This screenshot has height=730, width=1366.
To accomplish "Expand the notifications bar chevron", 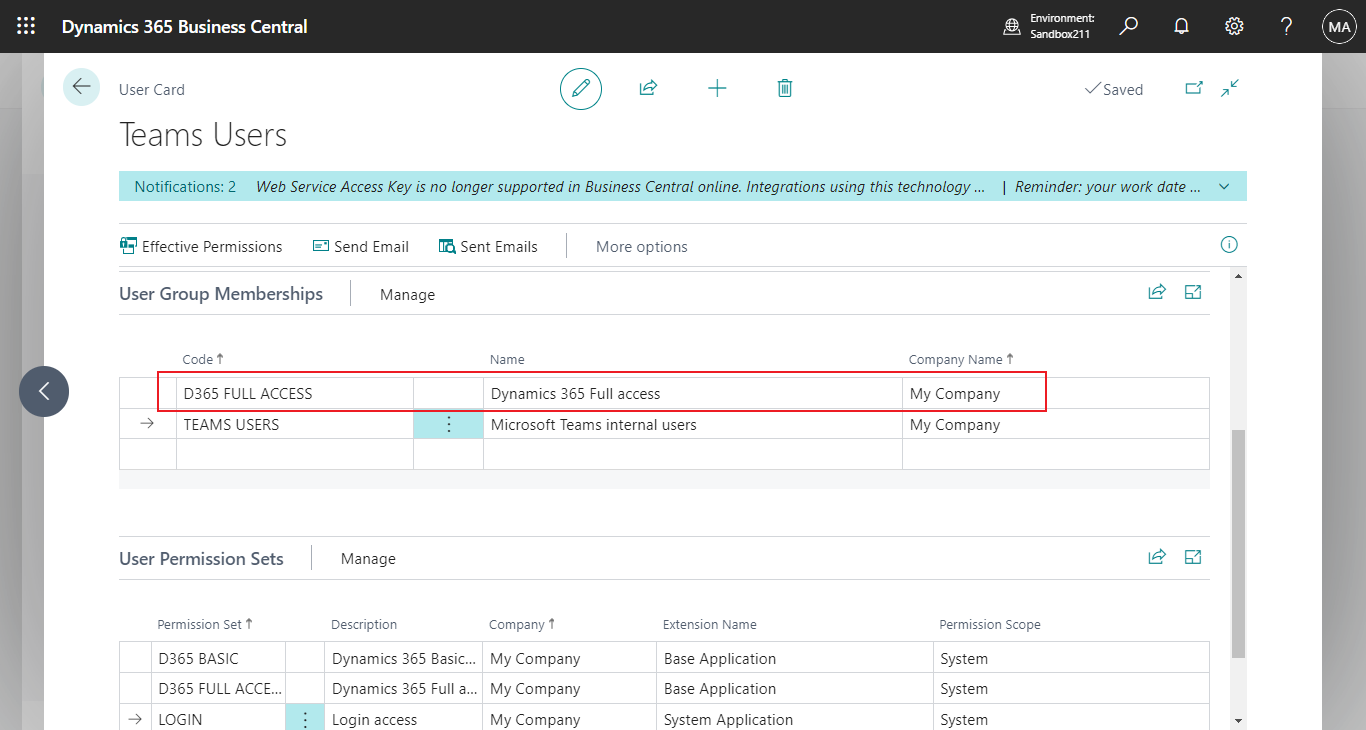I will click(x=1224, y=187).
